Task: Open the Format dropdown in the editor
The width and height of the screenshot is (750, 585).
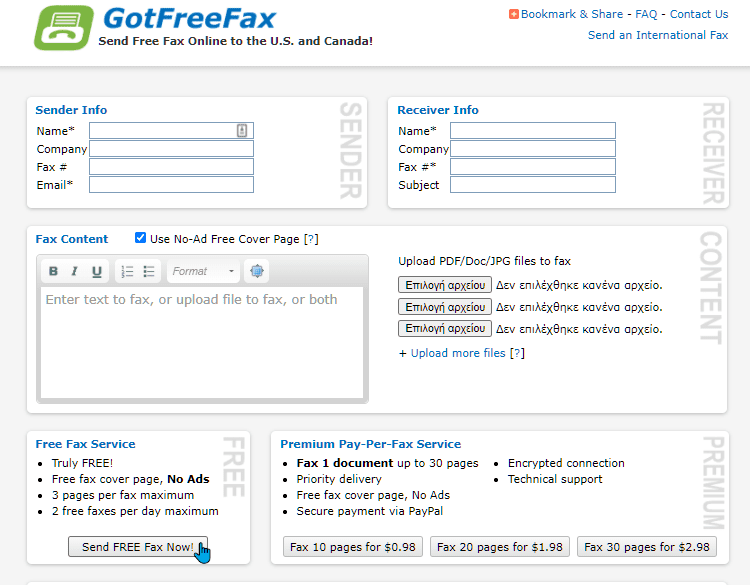Action: (203, 271)
